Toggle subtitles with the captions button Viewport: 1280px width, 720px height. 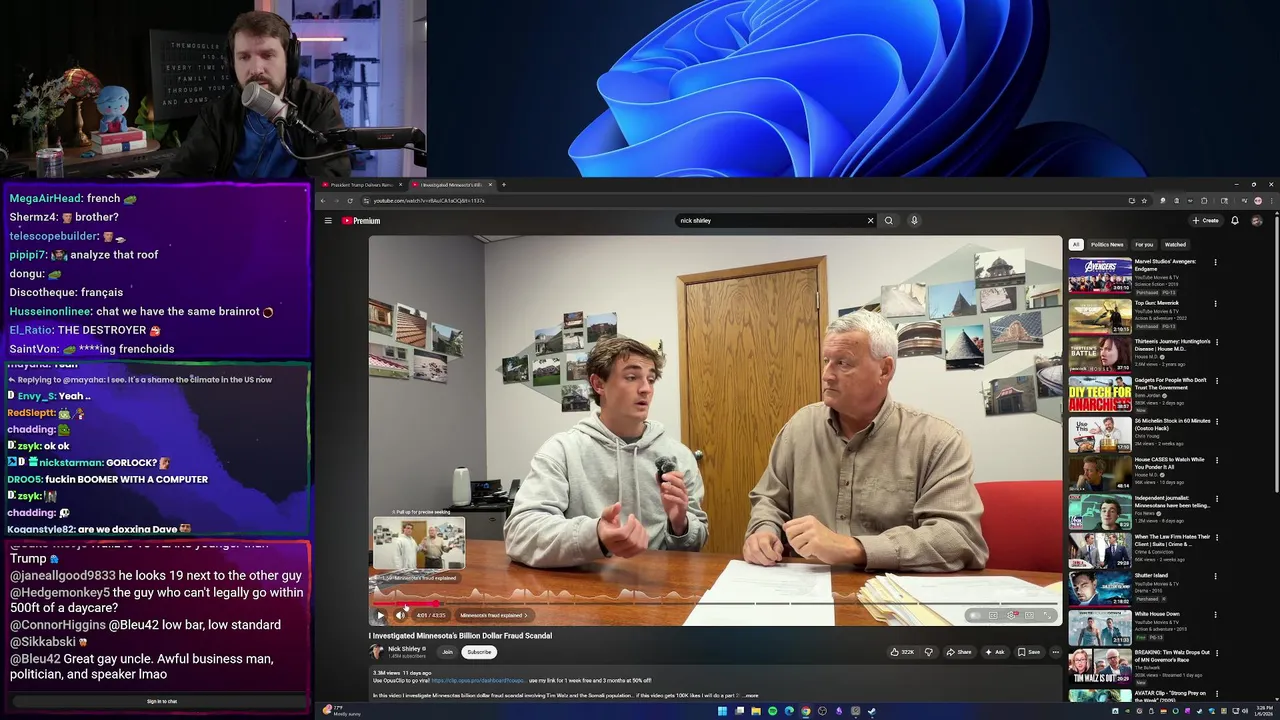click(993, 615)
